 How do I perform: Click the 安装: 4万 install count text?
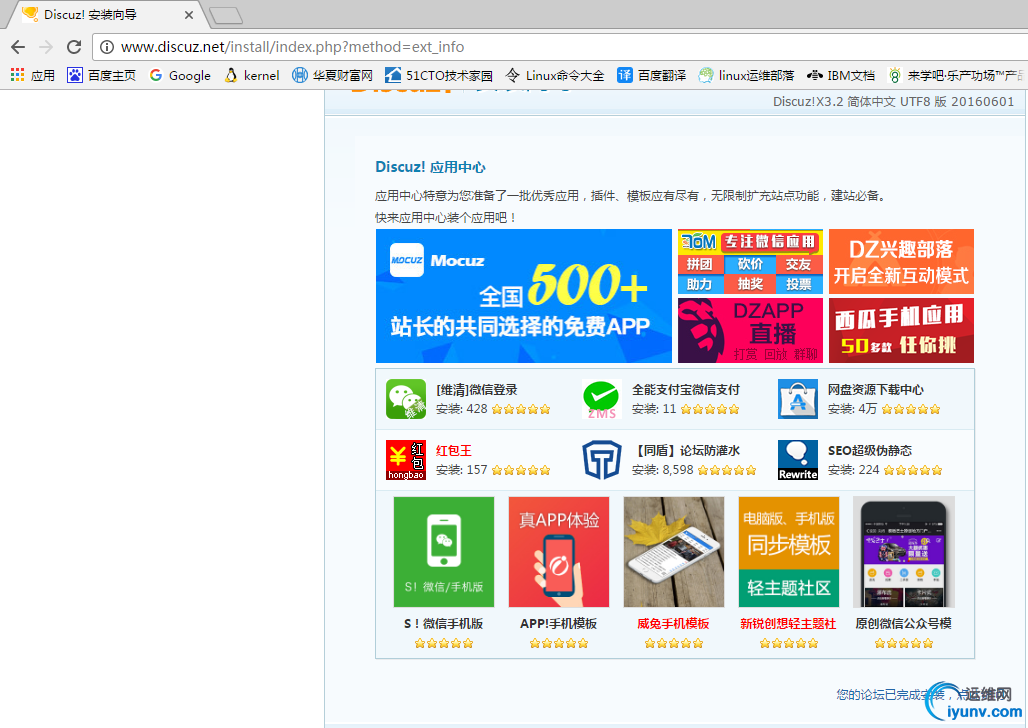pyautogui.click(x=852, y=409)
